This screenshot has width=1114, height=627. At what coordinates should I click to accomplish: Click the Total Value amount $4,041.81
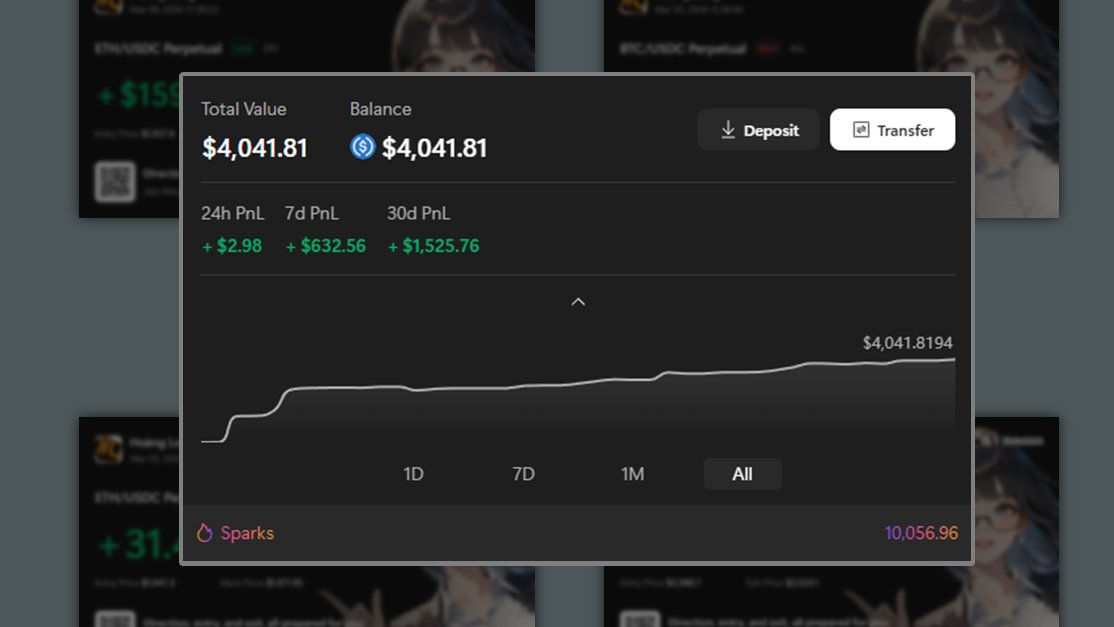click(x=255, y=148)
